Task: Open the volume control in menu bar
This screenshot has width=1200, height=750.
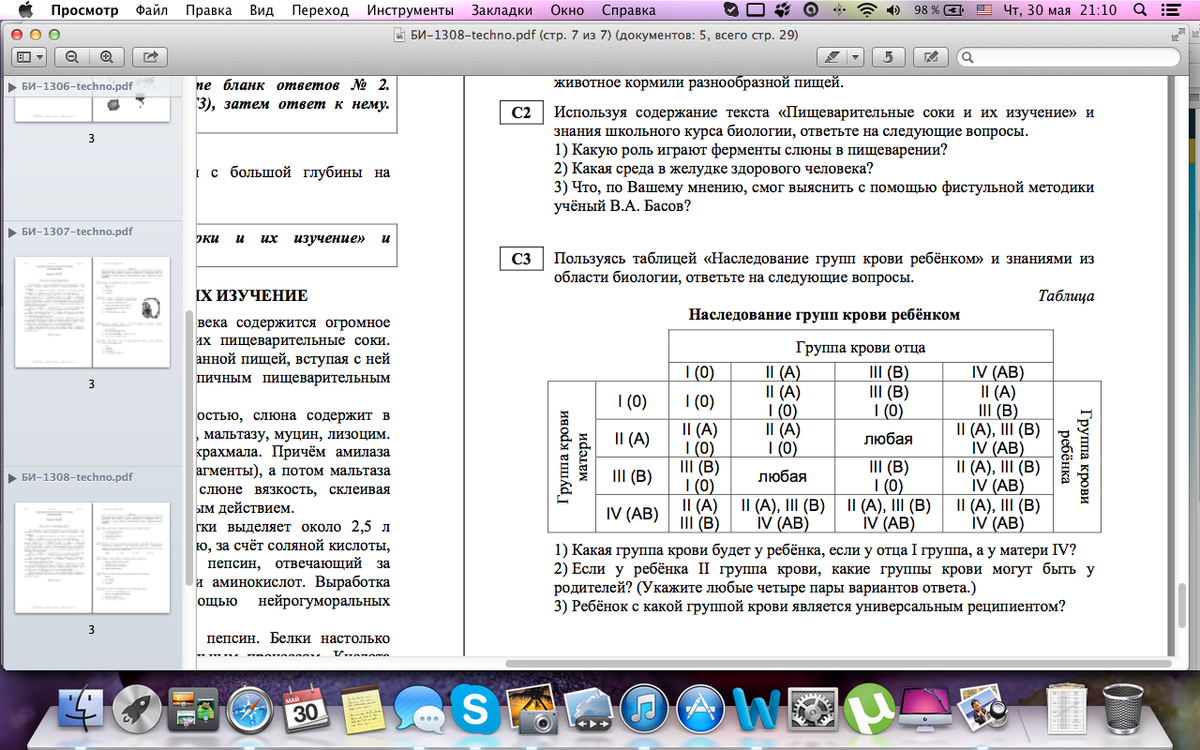Action: (x=892, y=10)
